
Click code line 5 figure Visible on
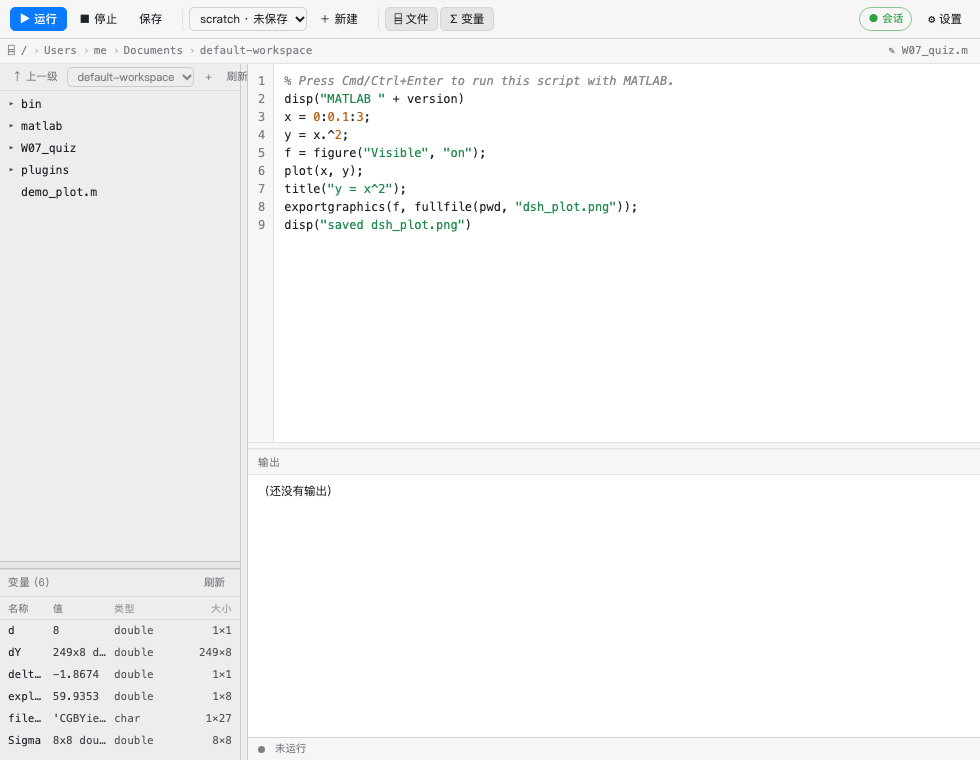point(384,152)
